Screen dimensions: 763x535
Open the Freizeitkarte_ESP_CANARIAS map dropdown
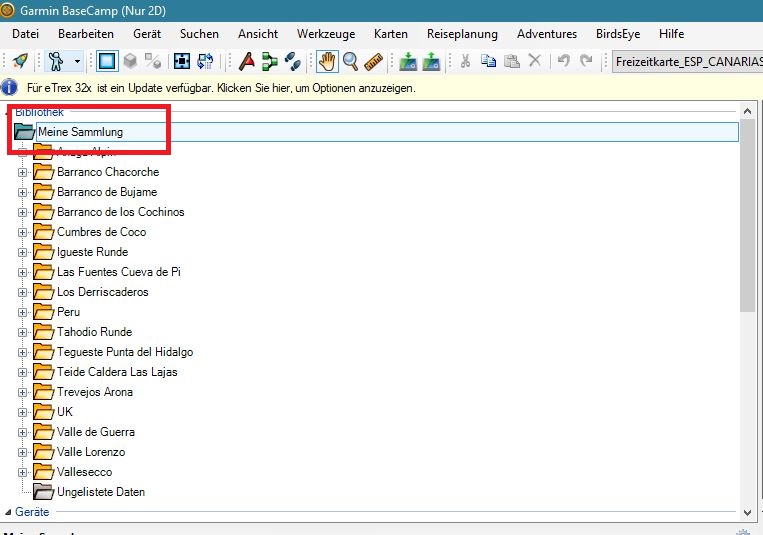coord(687,62)
